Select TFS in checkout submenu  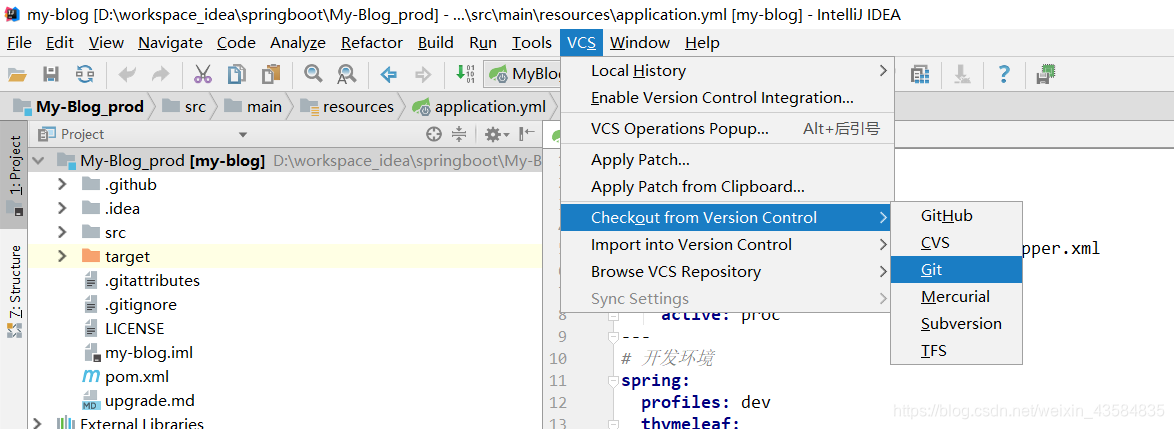[956, 350]
